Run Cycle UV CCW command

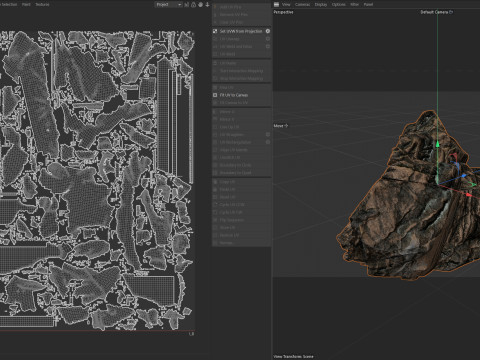242,205
